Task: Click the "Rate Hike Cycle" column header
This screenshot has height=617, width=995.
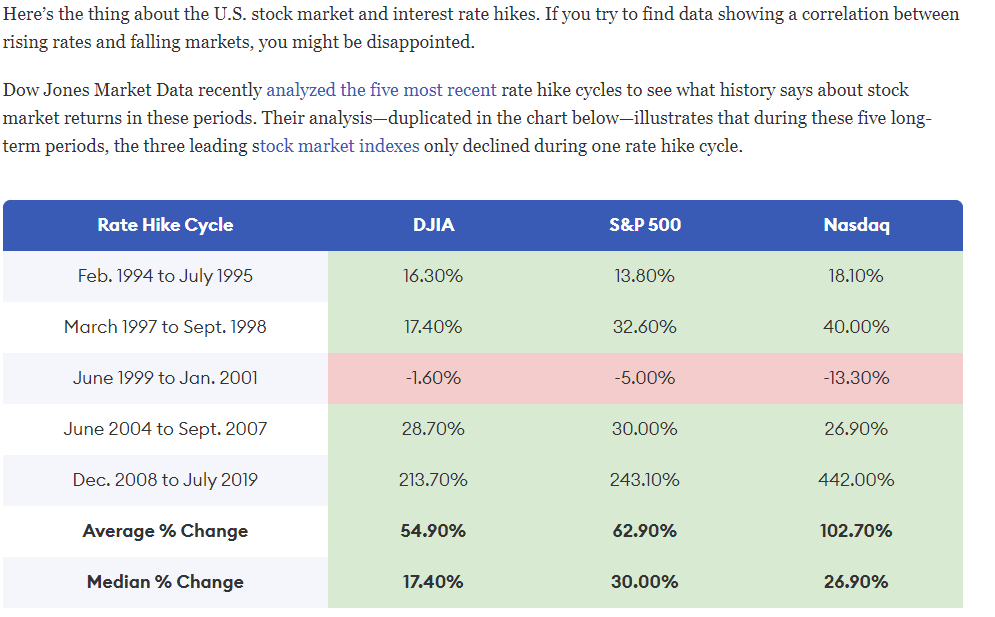Action: (x=165, y=225)
